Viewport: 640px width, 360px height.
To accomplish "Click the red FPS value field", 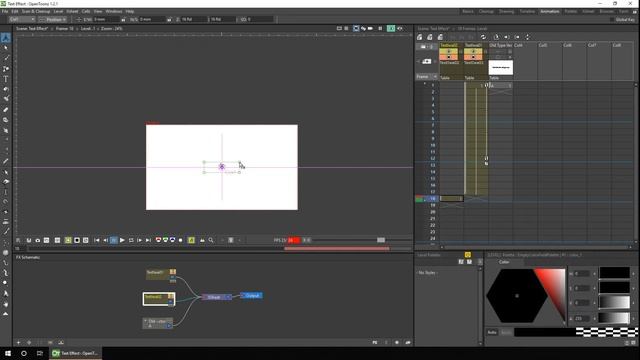I will [x=293, y=240].
